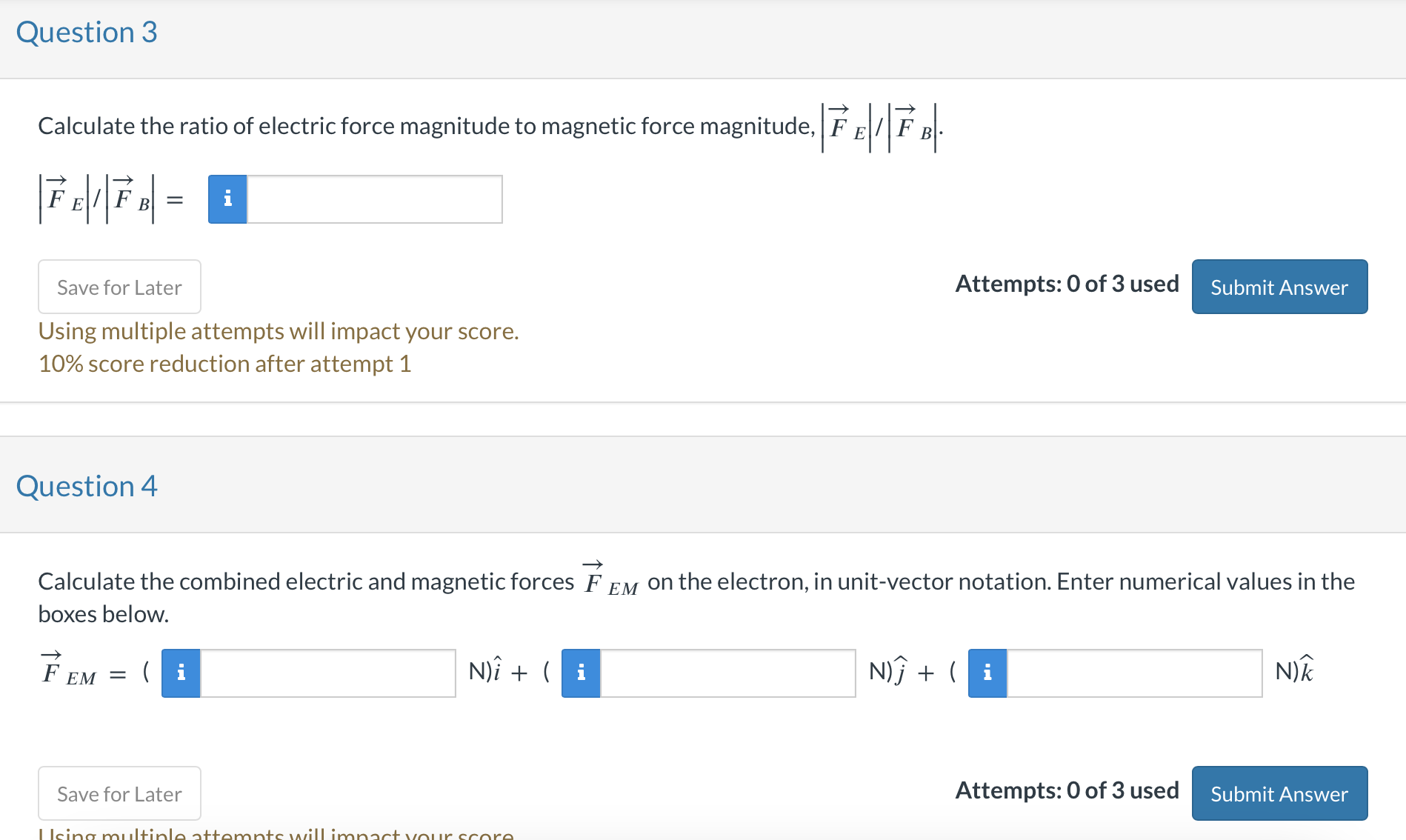Click the j-hat numerical value input box
Screen dimensions: 1406x840
pyautogui.click(x=726, y=673)
